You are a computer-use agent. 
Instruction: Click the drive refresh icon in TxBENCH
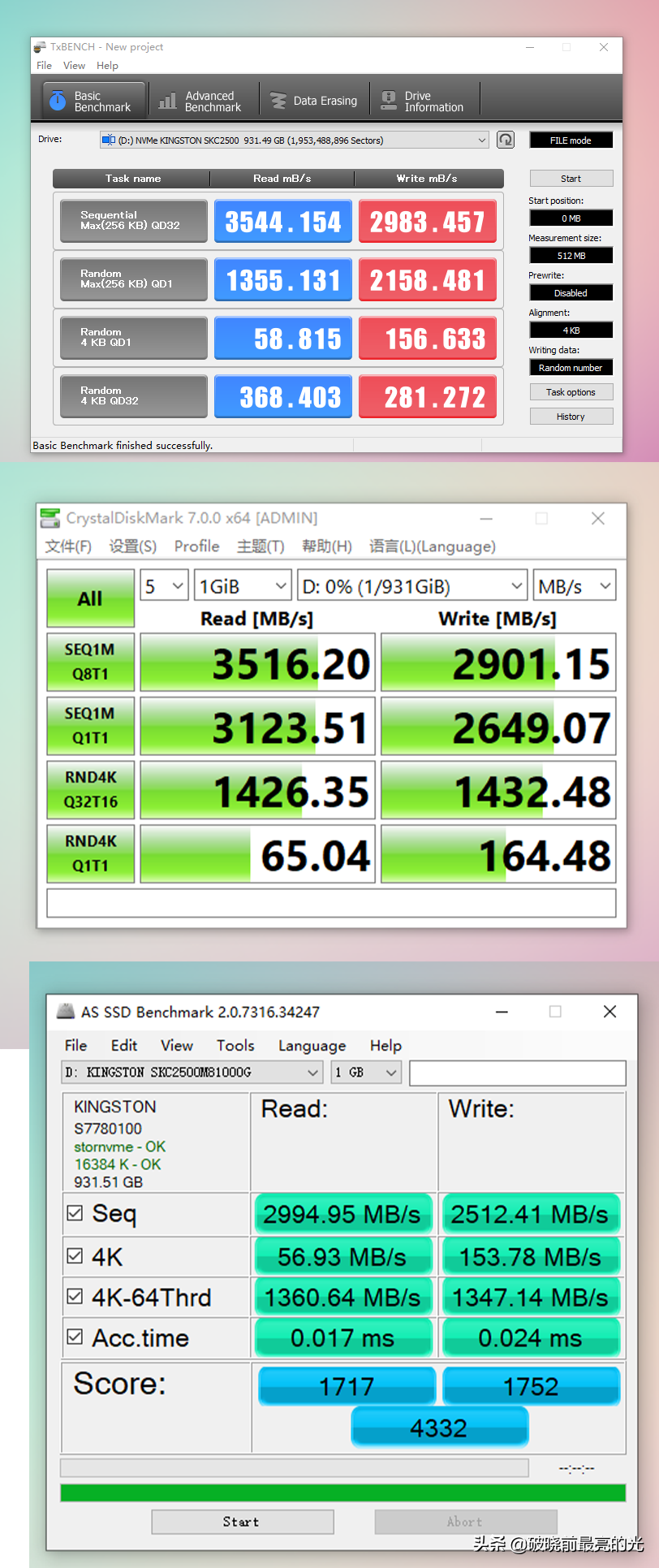click(506, 140)
